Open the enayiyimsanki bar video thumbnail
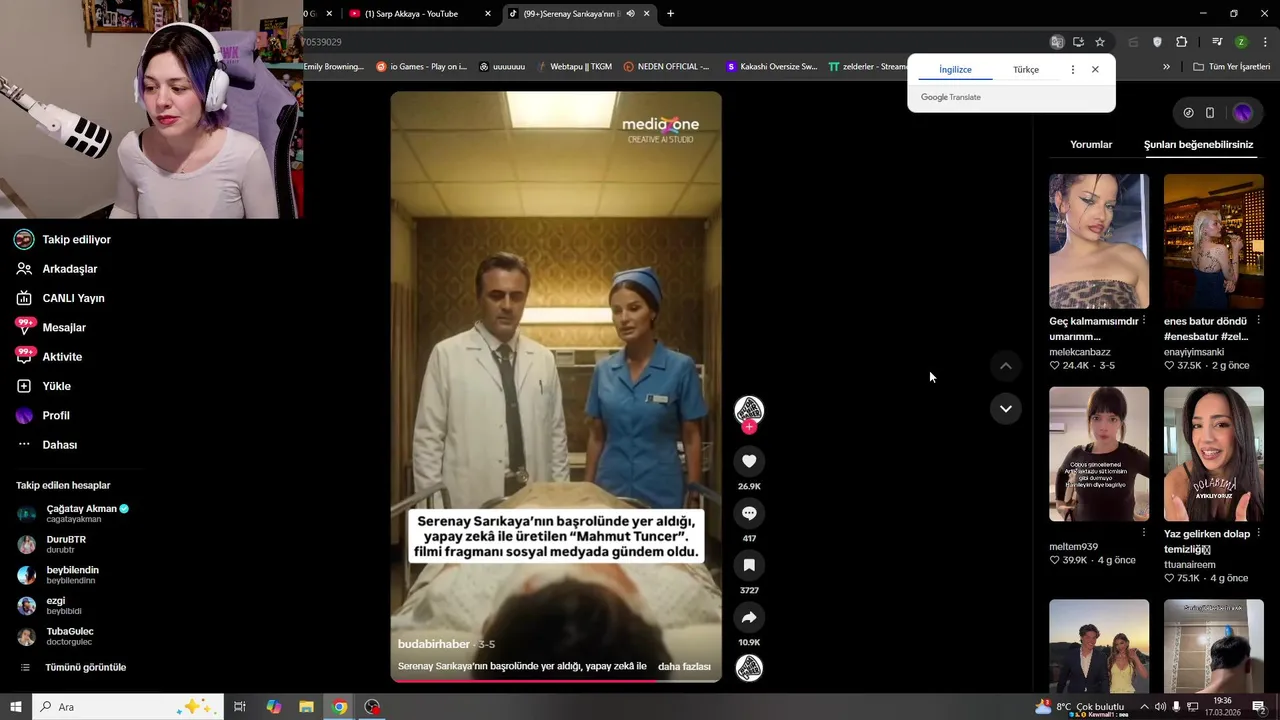This screenshot has width=1280, height=720. 1214,241
